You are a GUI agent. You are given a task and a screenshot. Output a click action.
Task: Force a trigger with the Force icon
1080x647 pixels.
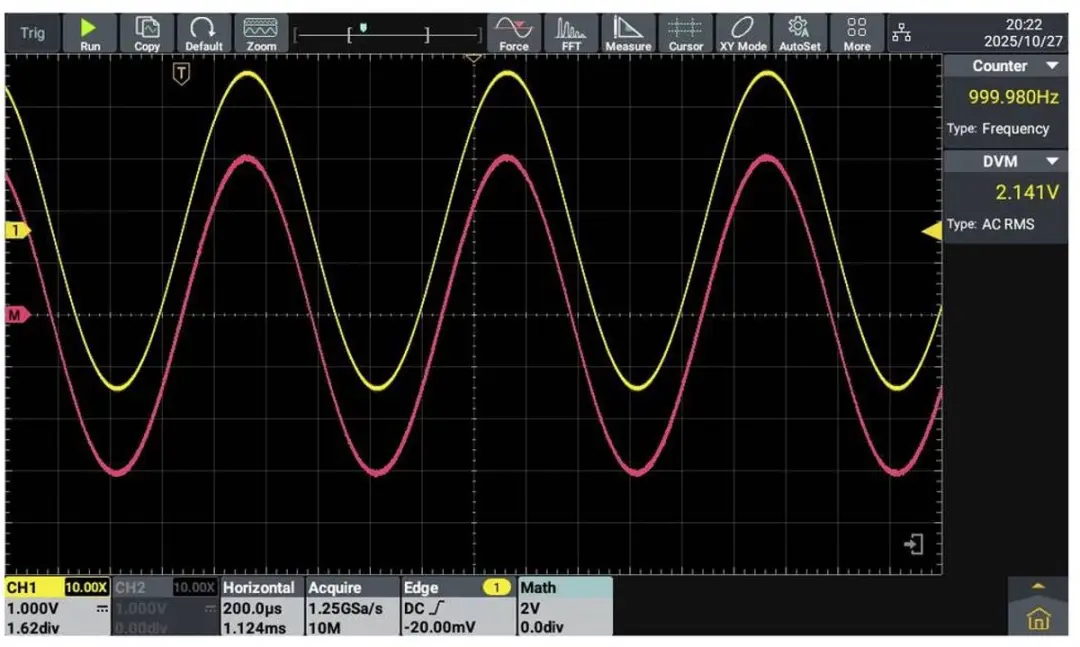(x=514, y=34)
